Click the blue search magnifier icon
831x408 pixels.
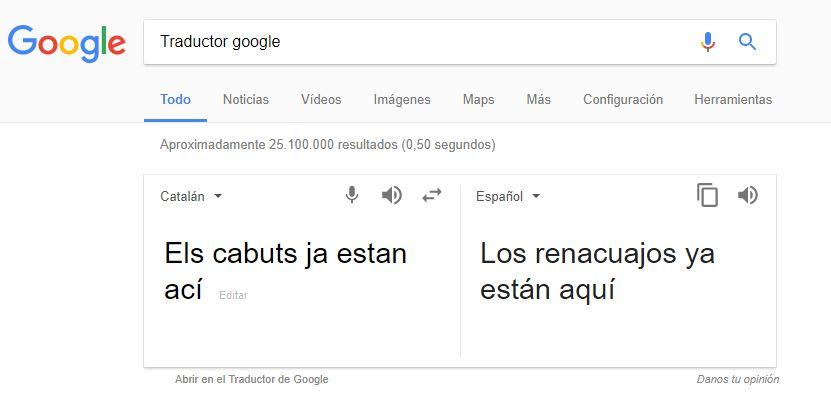coord(747,42)
